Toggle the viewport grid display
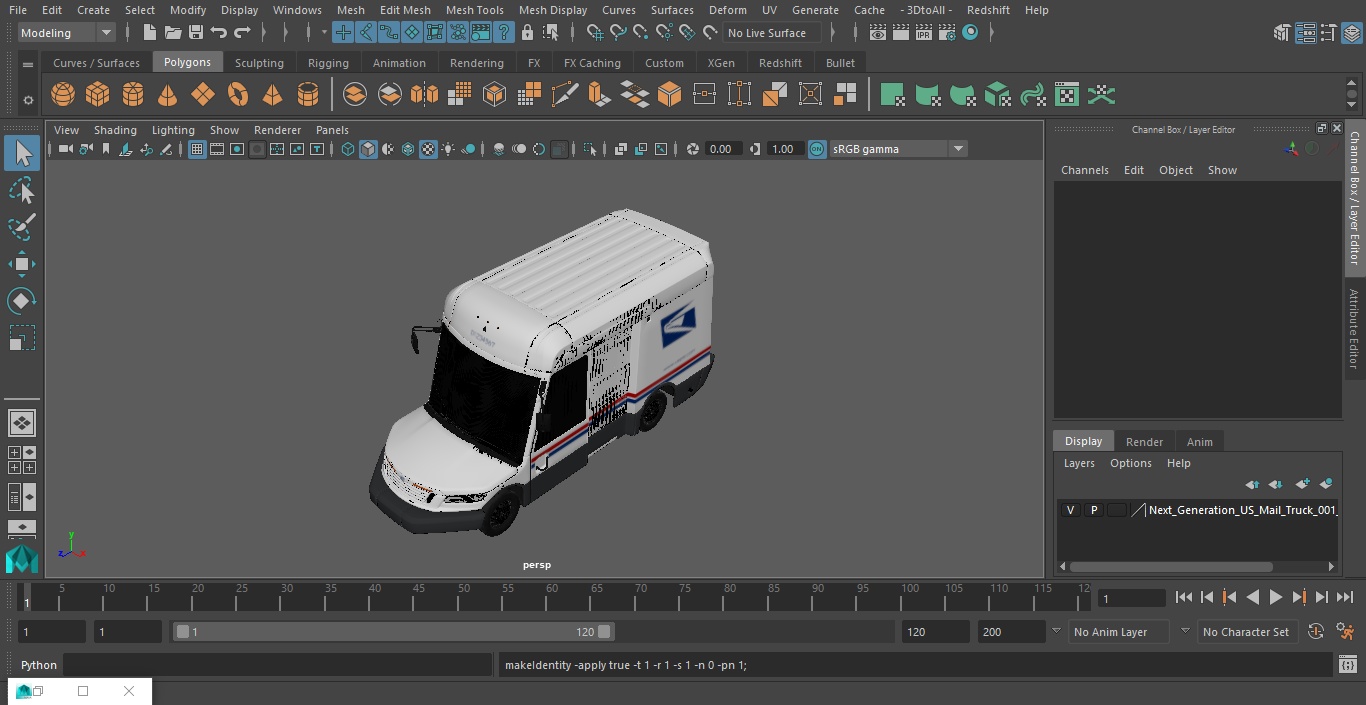The width and height of the screenshot is (1366, 705). click(x=197, y=149)
